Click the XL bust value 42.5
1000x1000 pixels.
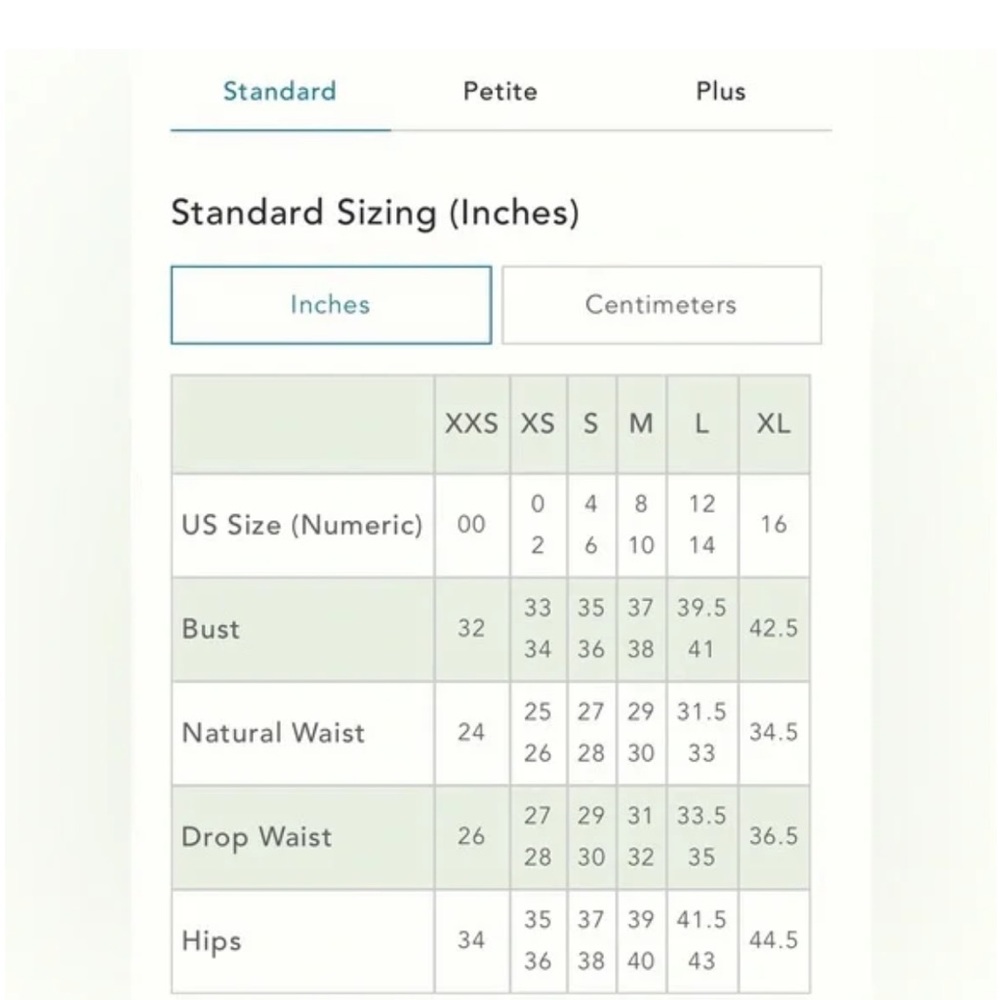coord(774,629)
